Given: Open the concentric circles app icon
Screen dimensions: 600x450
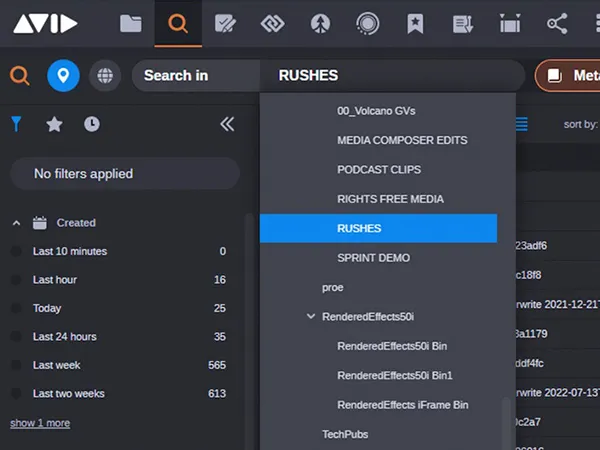Looking at the screenshot, I should tap(368, 24).
